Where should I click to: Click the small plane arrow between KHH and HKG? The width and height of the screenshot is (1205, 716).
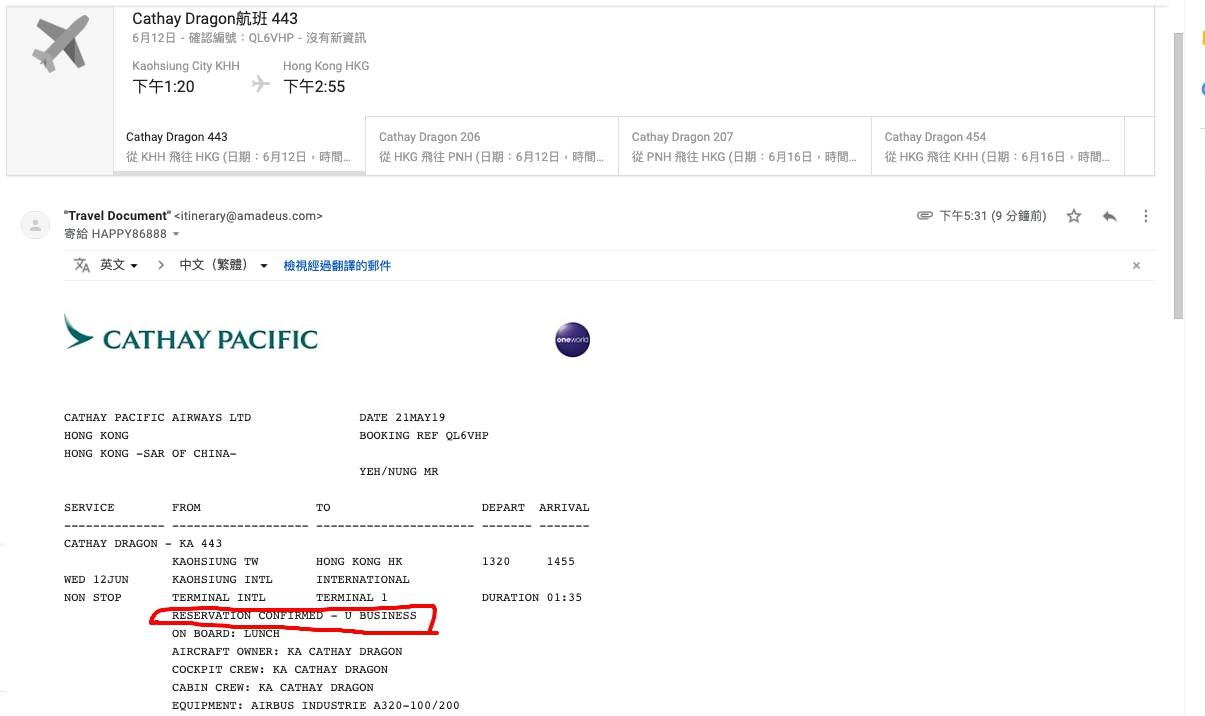coord(261,84)
